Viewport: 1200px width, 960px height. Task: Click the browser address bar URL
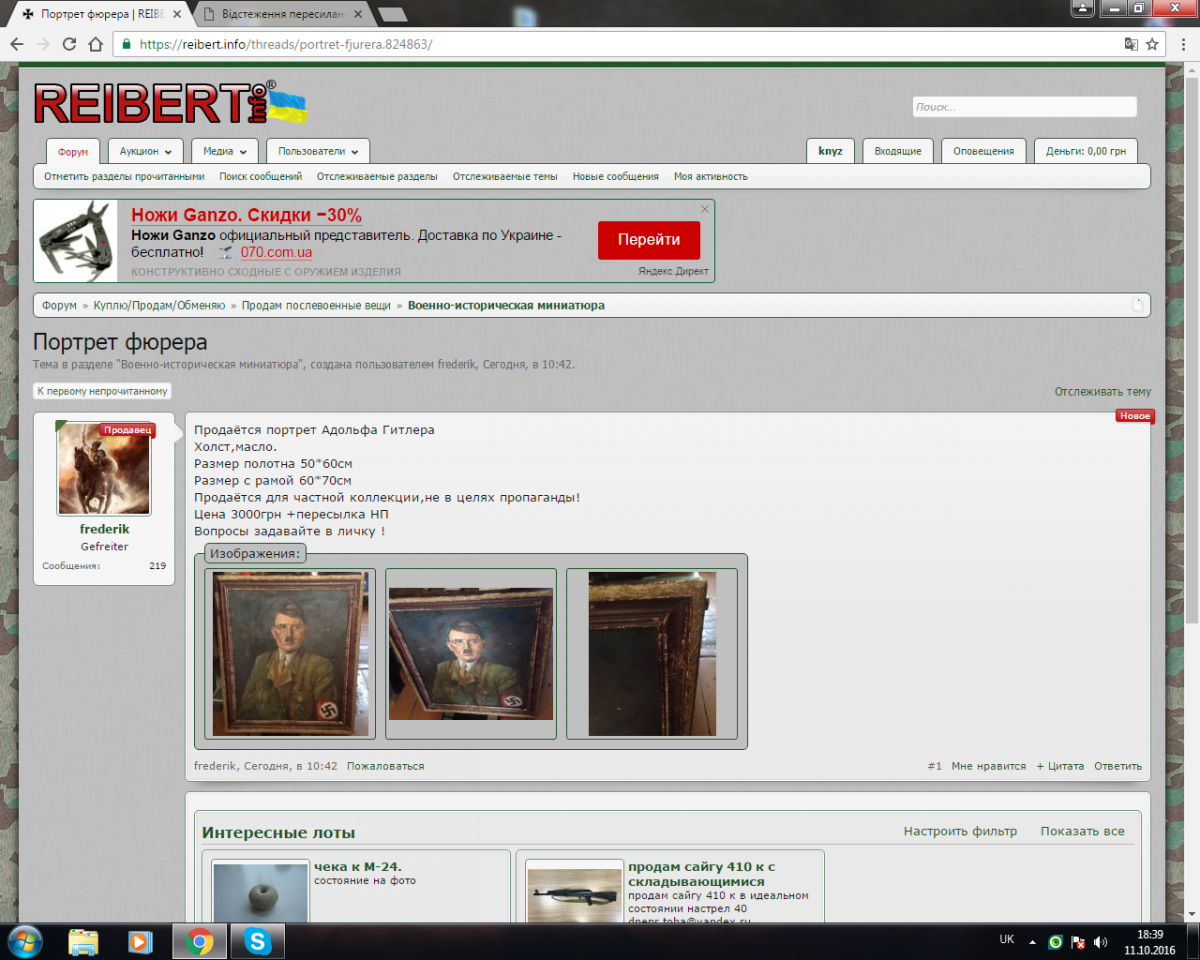pos(286,44)
